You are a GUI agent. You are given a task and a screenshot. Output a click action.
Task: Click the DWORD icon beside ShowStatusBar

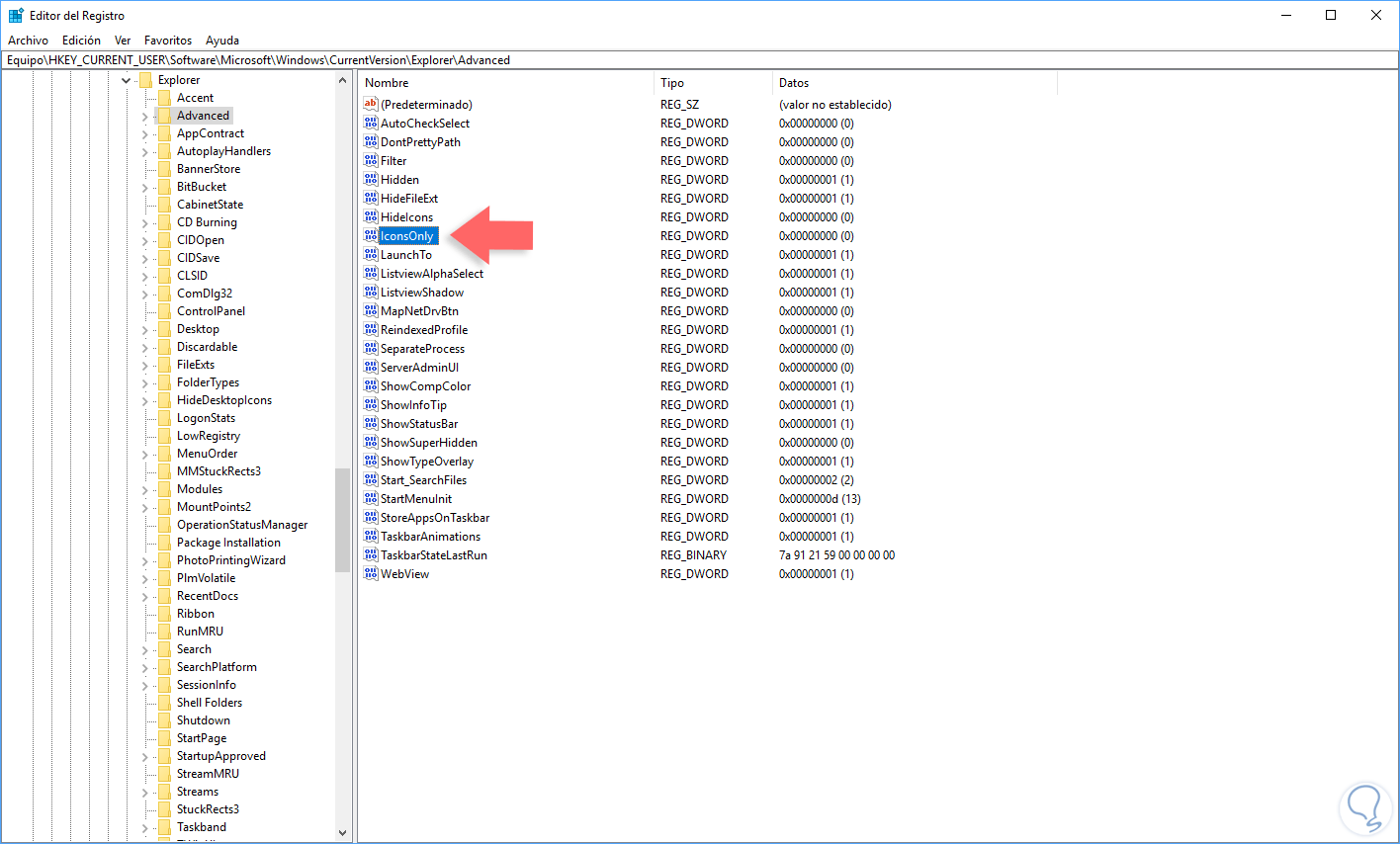pos(371,423)
